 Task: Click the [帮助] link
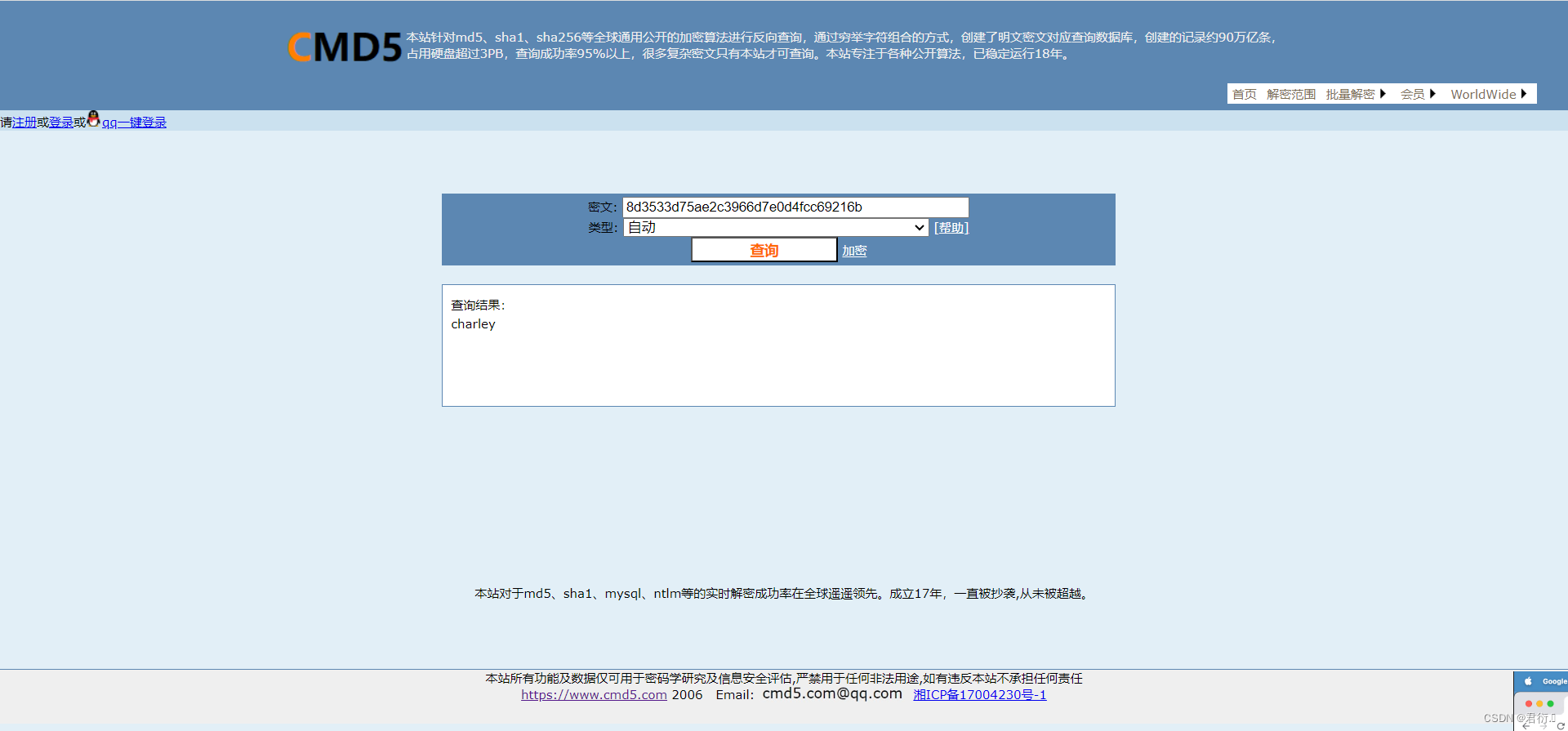click(951, 228)
